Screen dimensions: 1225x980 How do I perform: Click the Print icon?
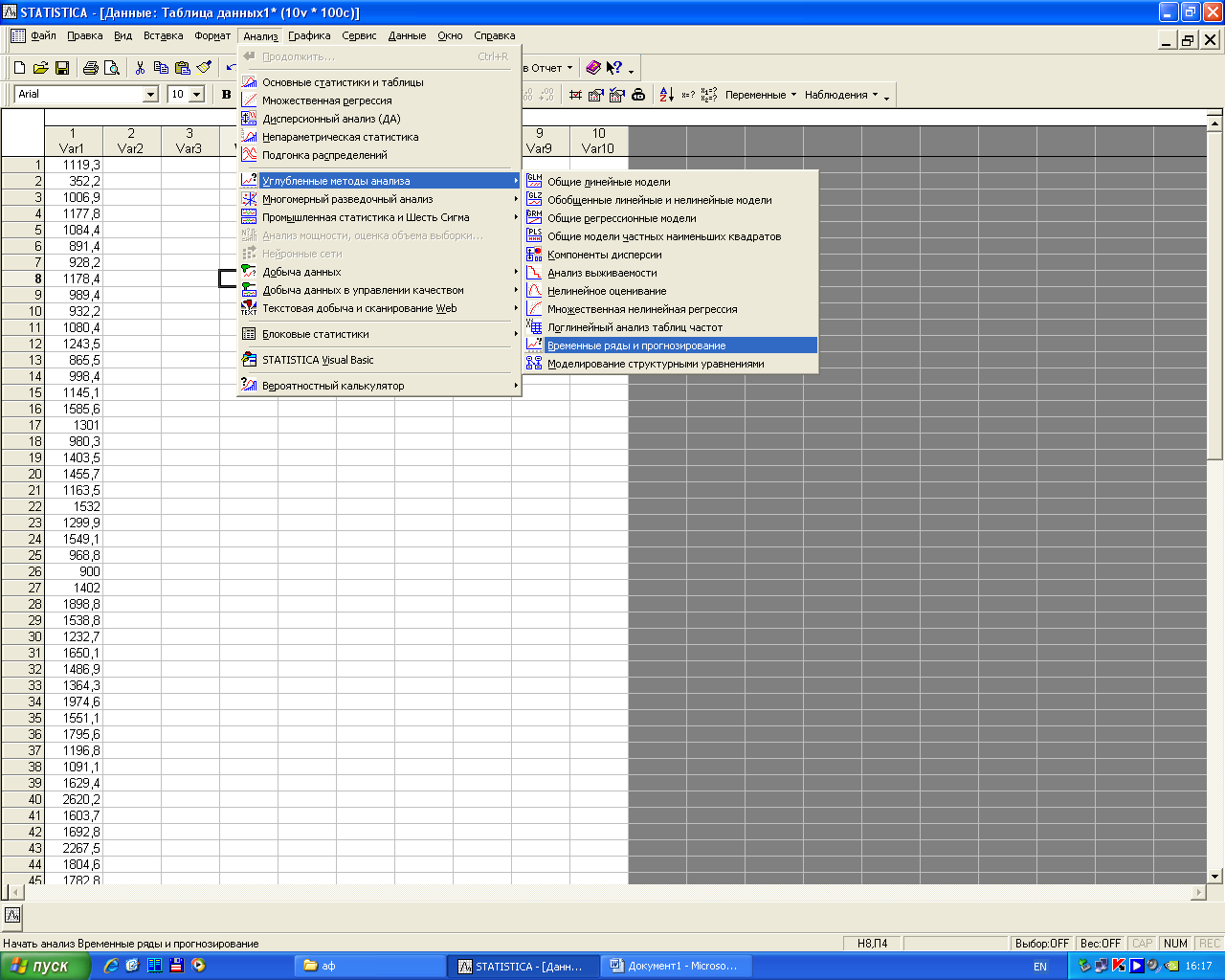click(x=91, y=68)
